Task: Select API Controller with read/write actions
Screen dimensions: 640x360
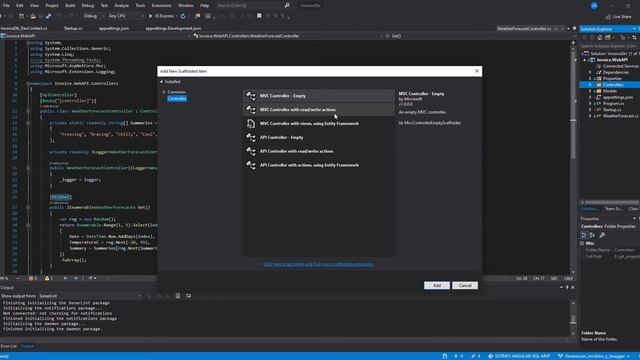Action: tap(319, 151)
